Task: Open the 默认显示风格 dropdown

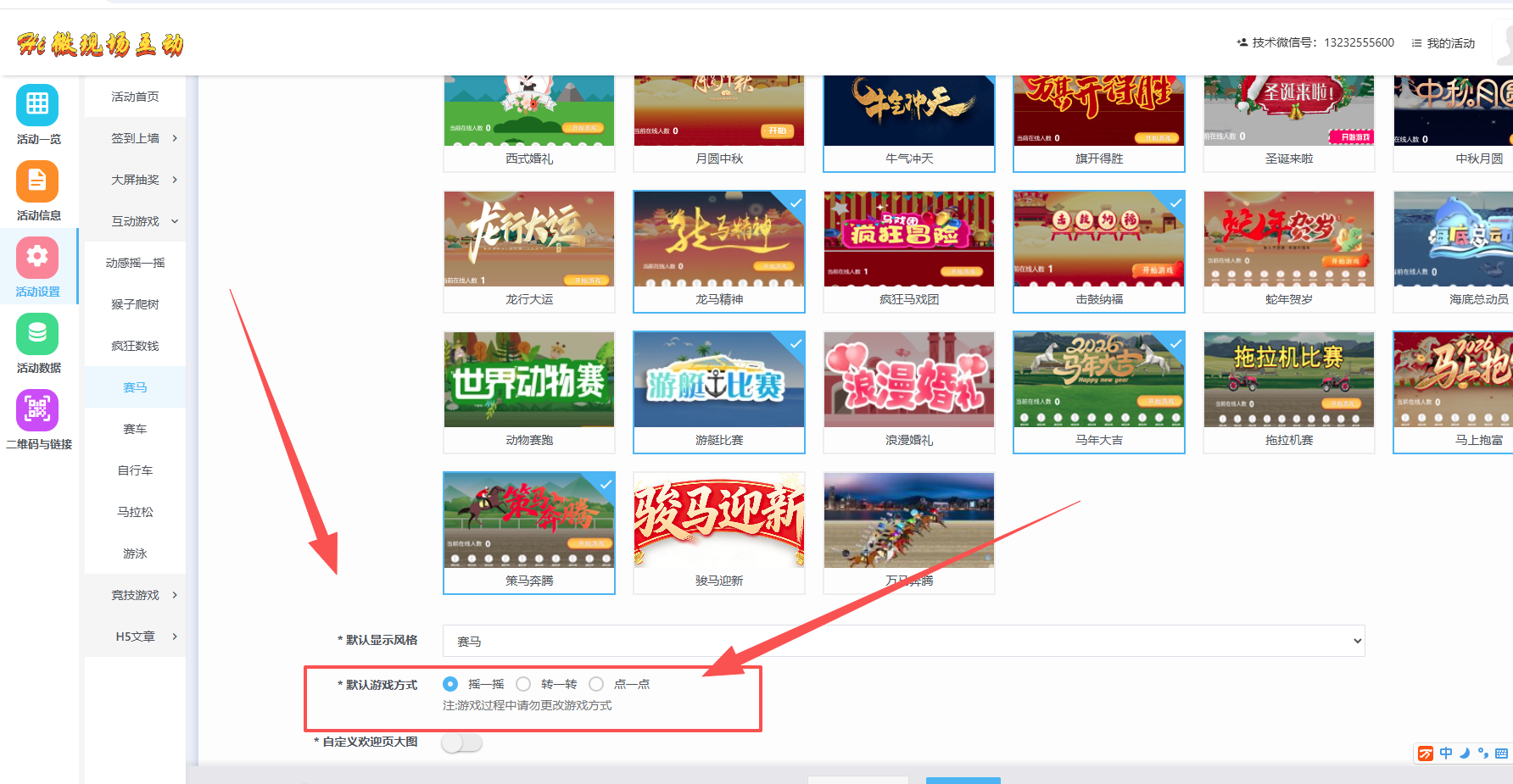Action: coord(903,641)
